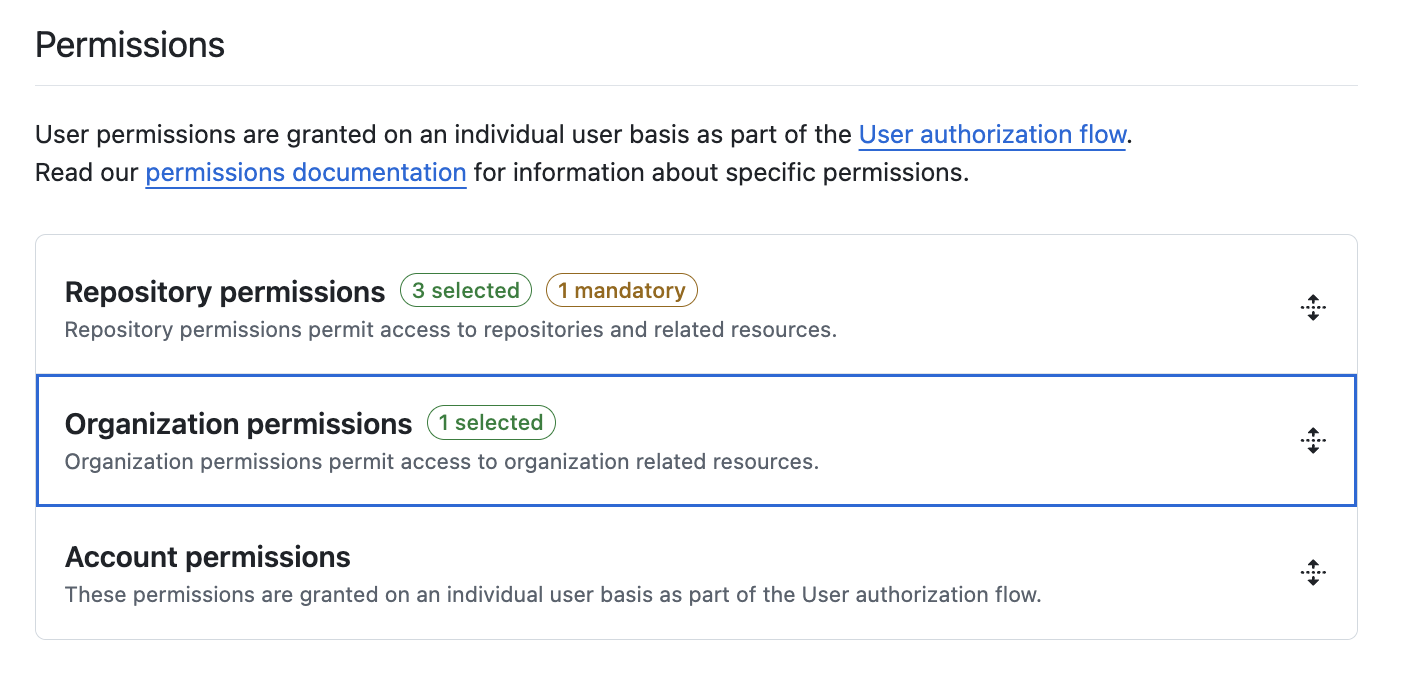Click the Account permissions reorder icon
The width and height of the screenshot is (1412, 692).
coord(1312,572)
